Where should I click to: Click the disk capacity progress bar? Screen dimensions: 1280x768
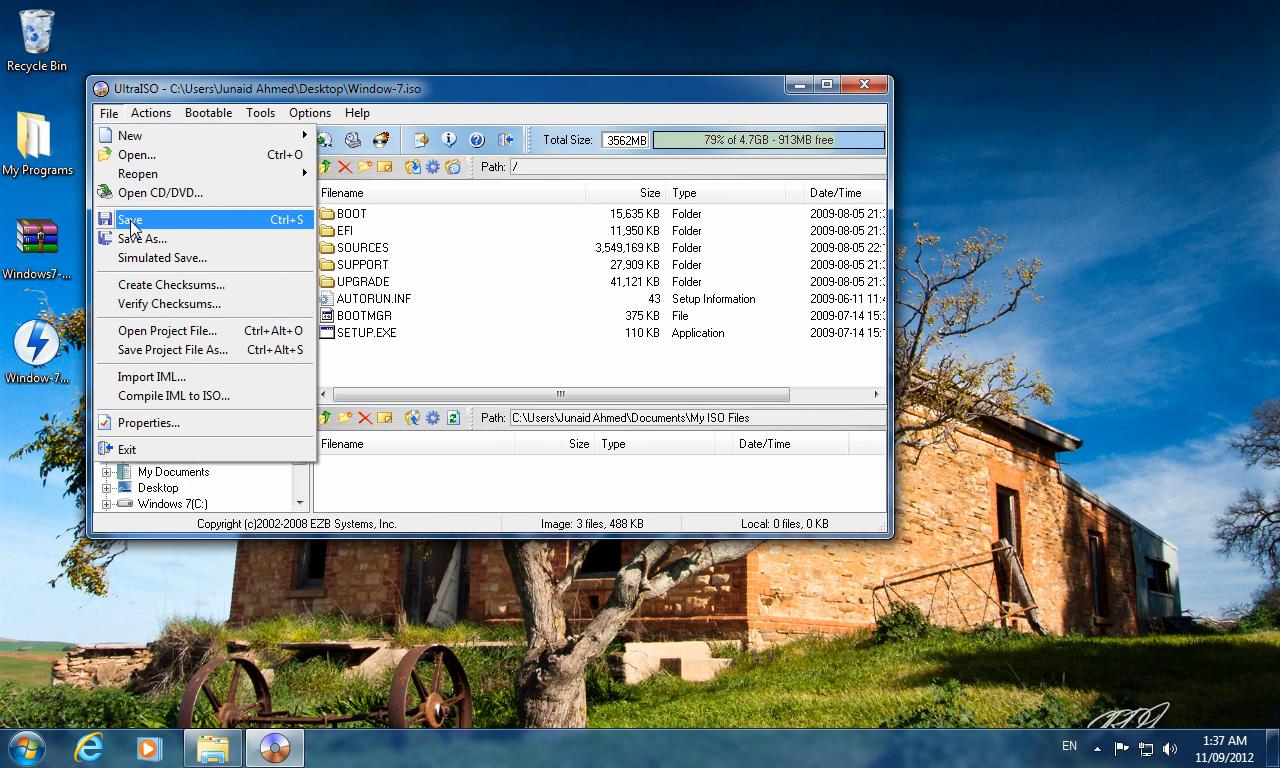click(x=767, y=140)
